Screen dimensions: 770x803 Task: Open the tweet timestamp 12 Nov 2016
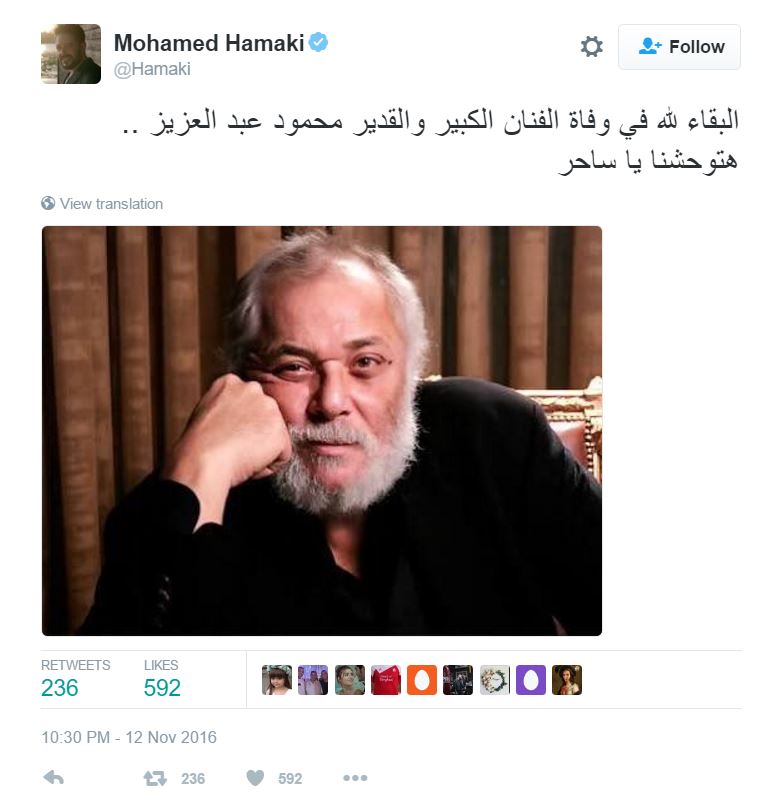129,737
